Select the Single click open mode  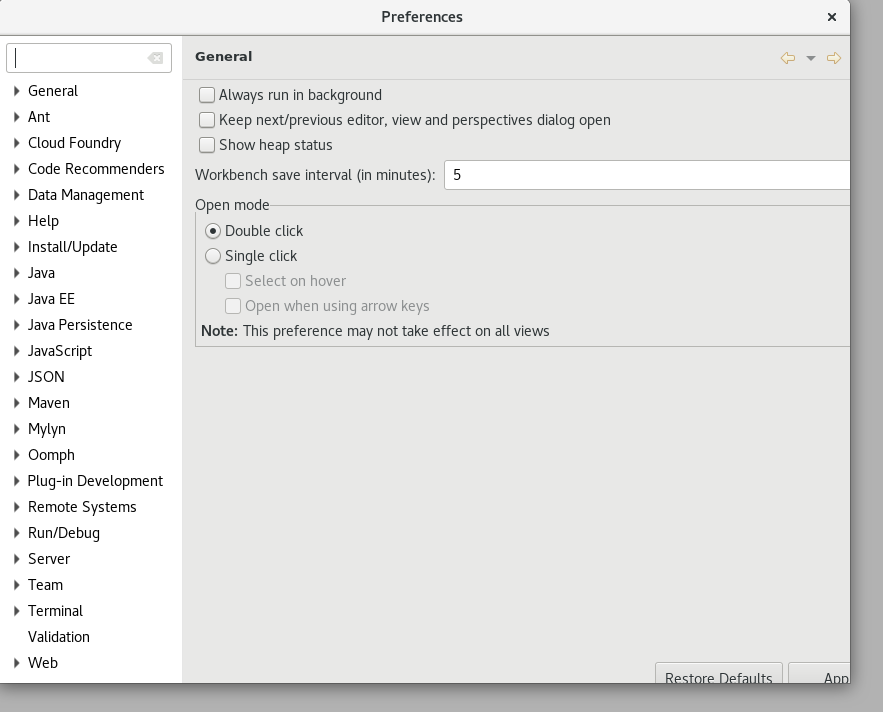pos(213,256)
